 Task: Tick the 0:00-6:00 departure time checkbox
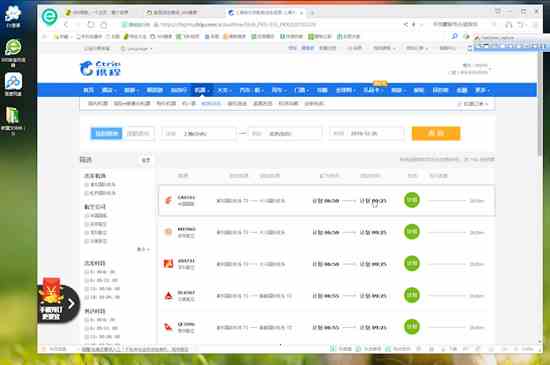(86, 272)
